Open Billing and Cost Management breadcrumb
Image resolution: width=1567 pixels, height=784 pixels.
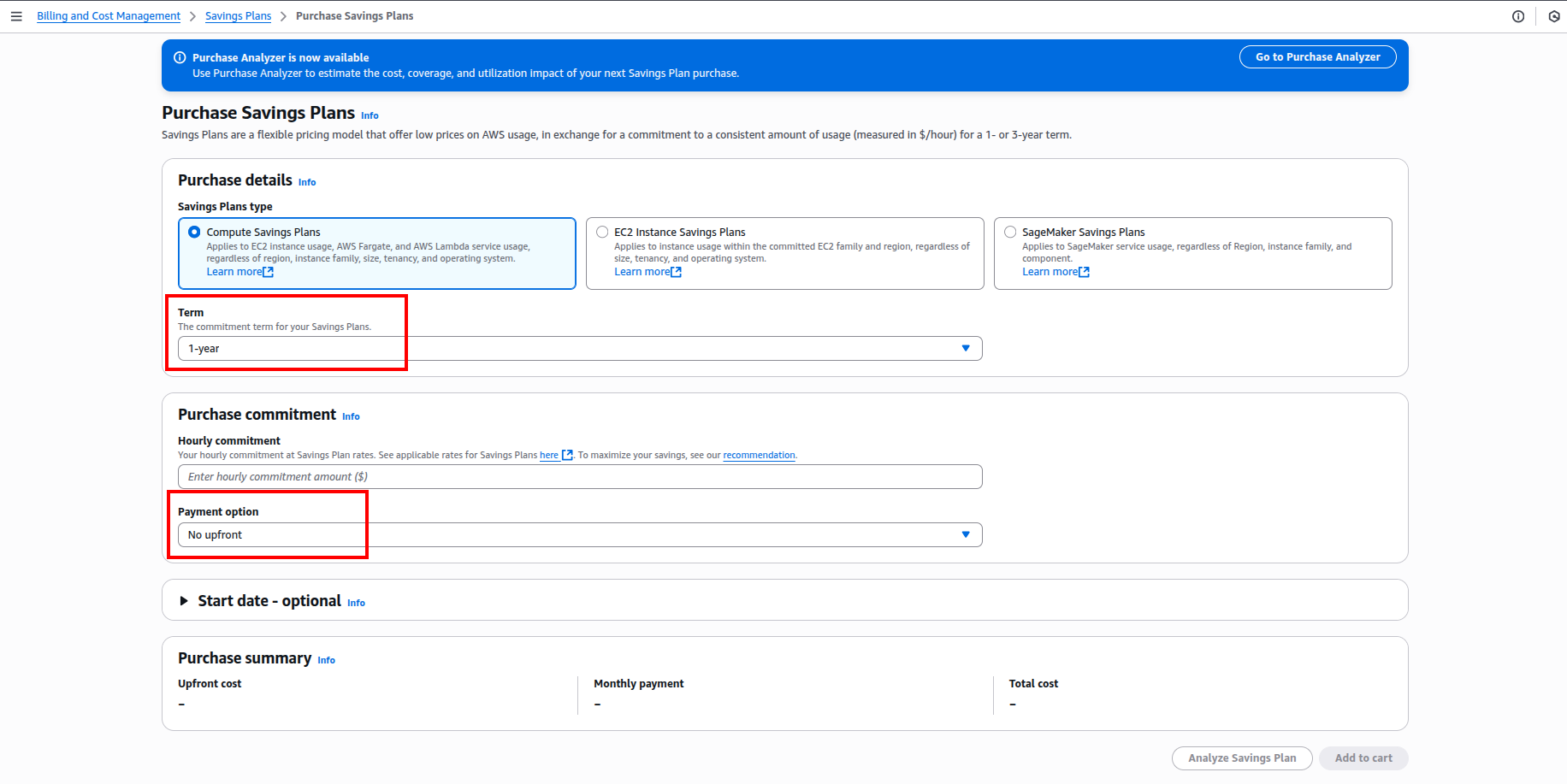point(108,15)
